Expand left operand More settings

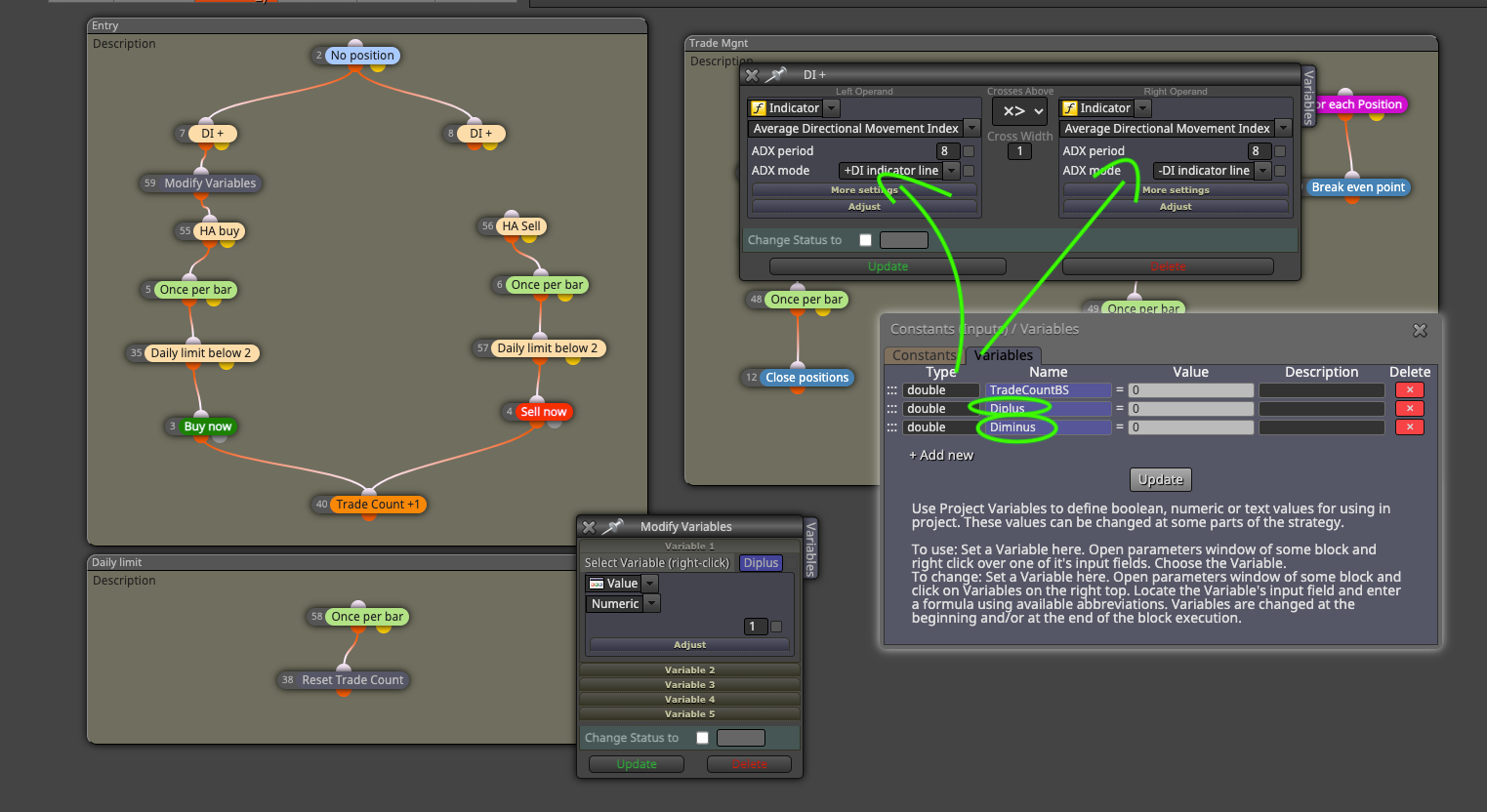tap(864, 190)
